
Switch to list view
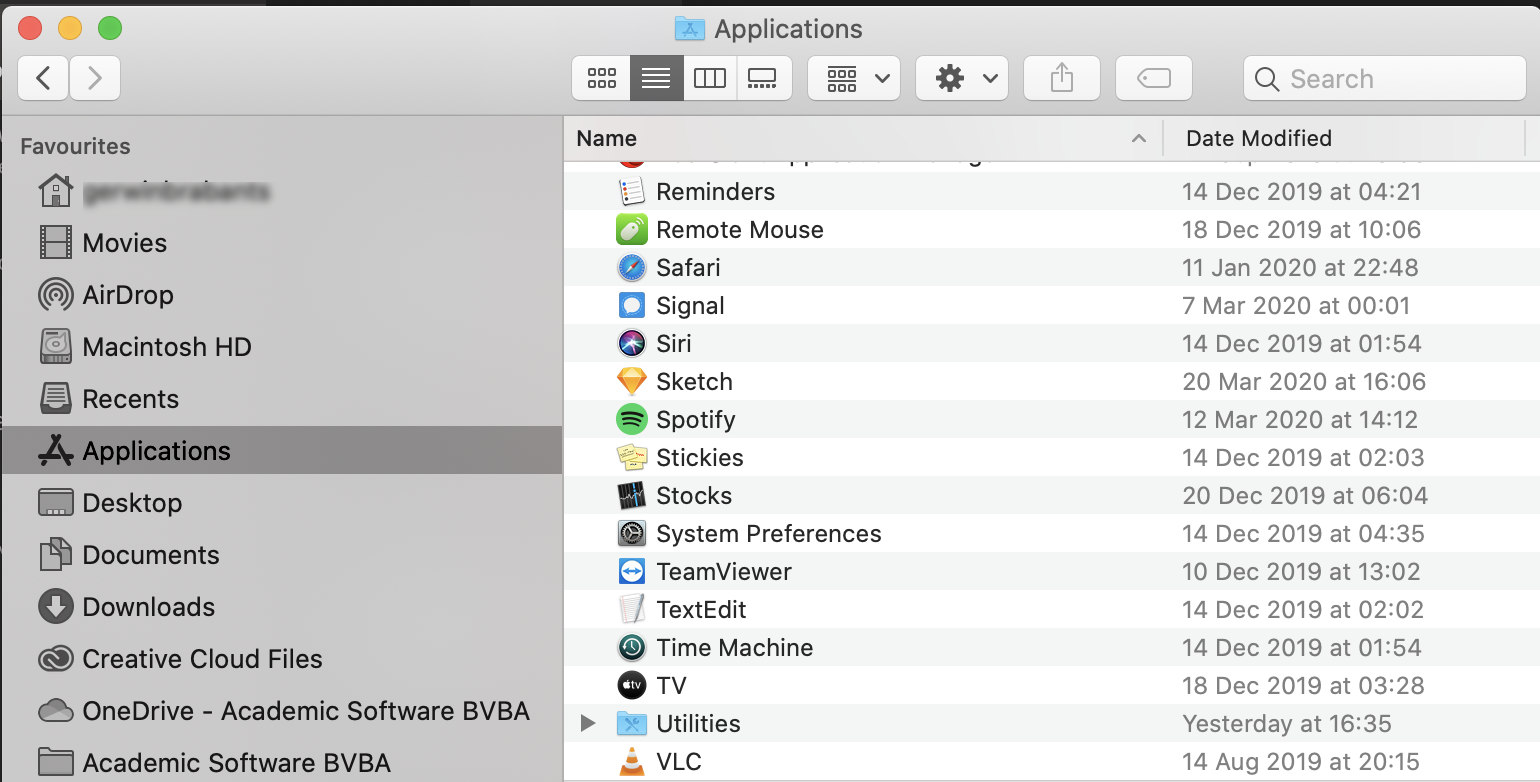pos(656,78)
